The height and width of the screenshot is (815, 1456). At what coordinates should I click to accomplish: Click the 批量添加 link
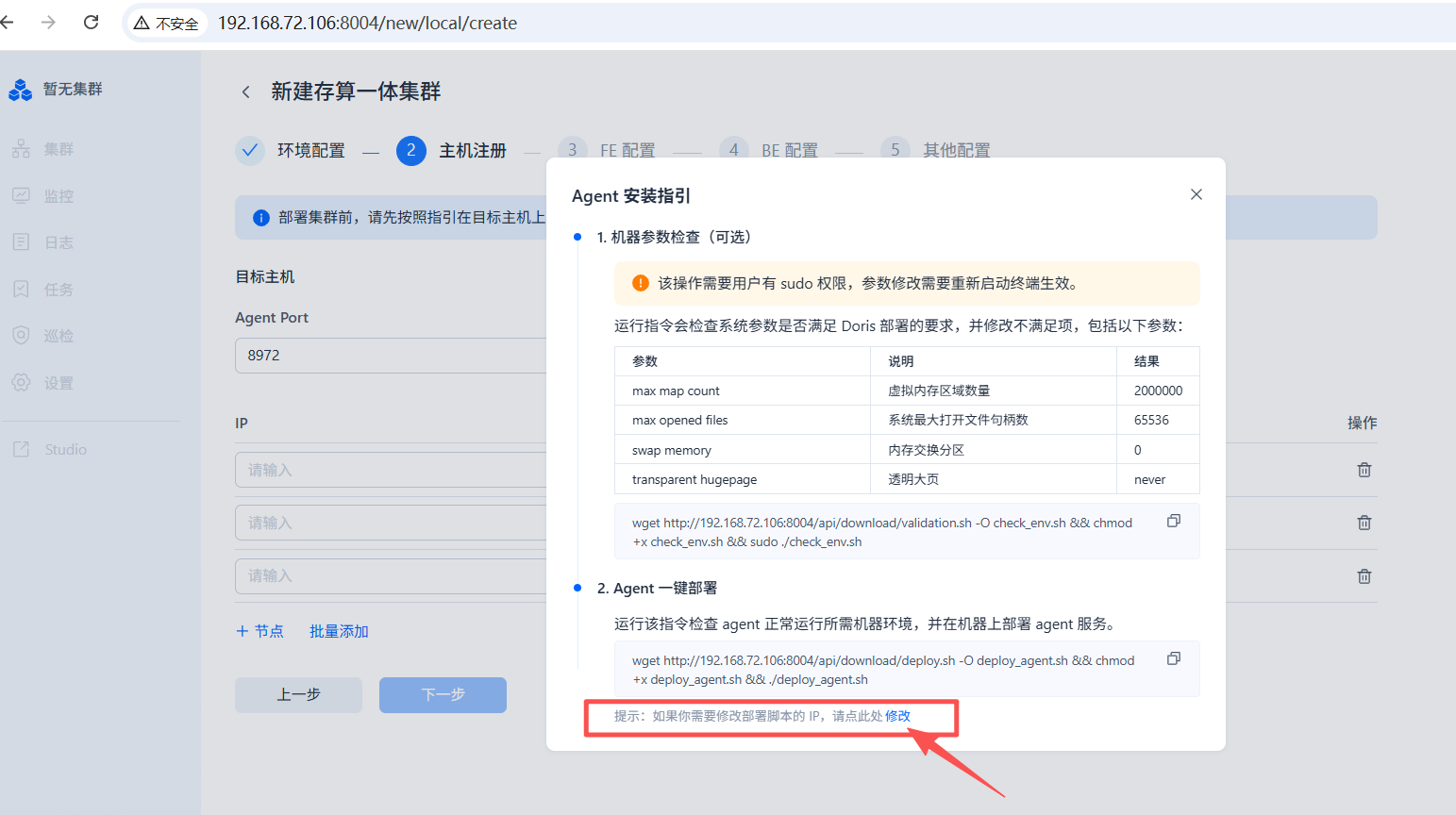pos(339,631)
